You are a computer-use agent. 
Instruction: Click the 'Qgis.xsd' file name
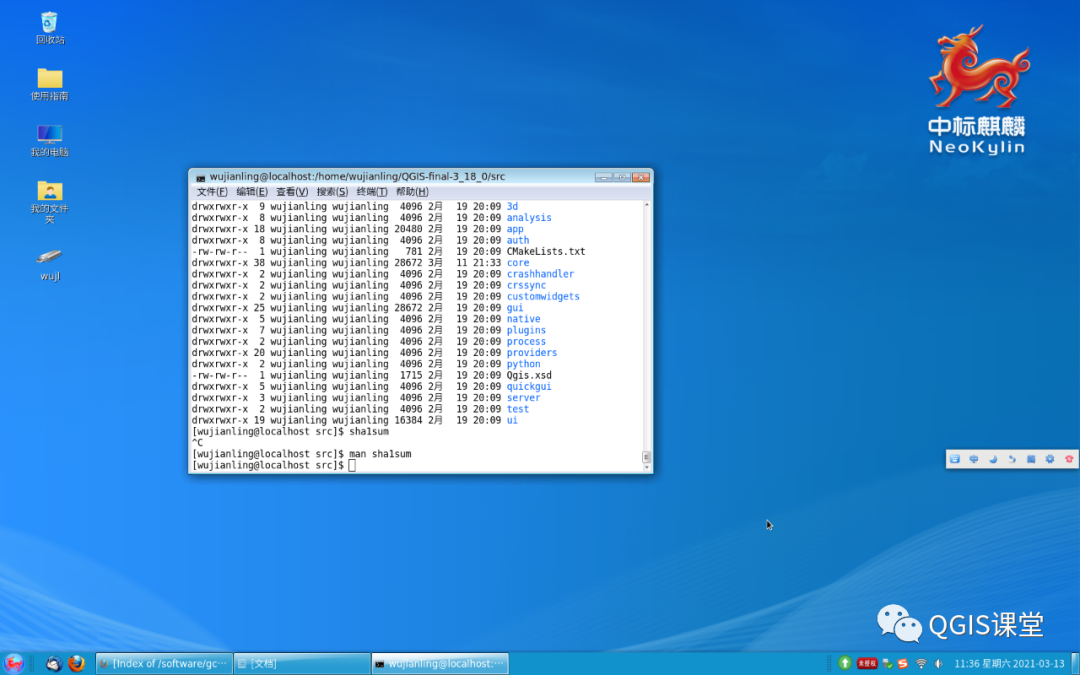529,375
